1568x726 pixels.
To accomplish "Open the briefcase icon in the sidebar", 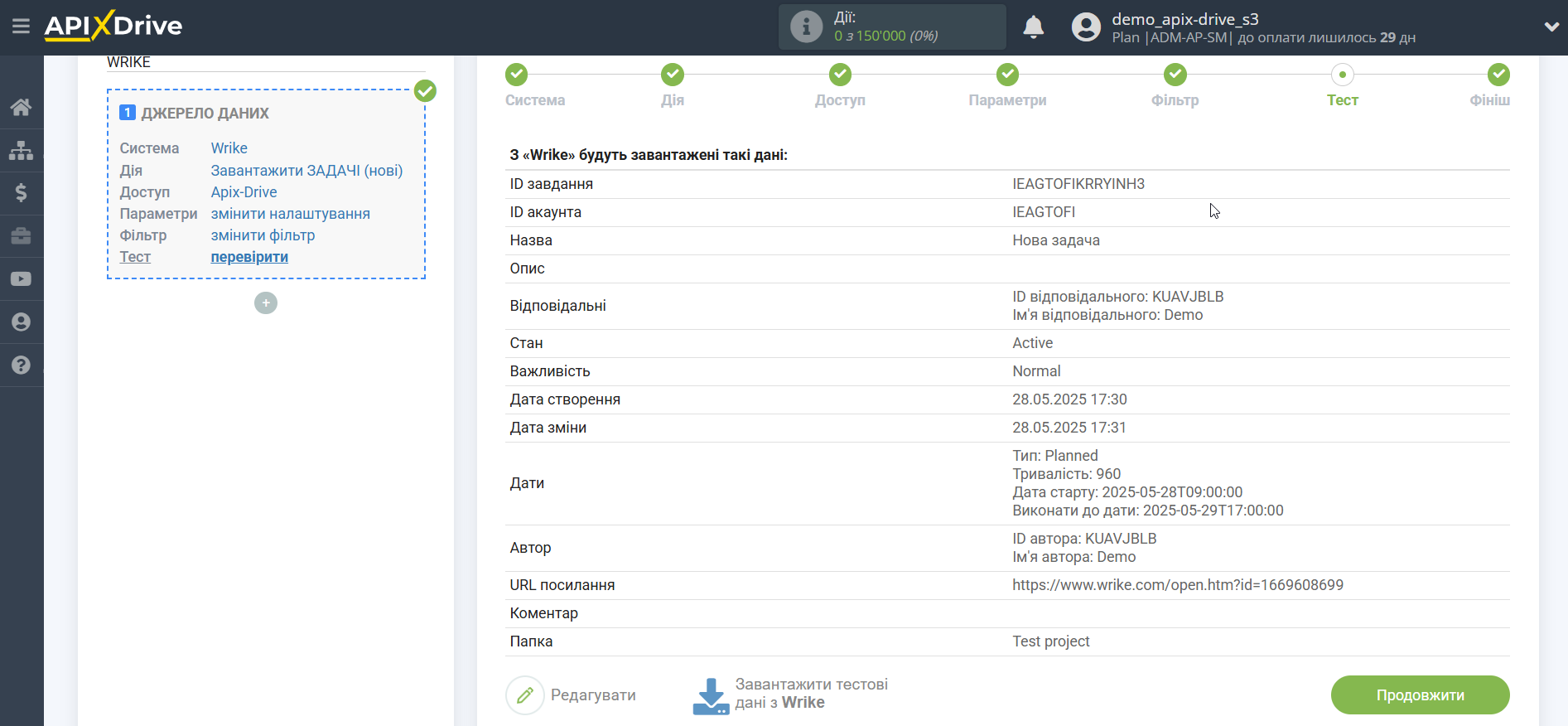I will pos(22,236).
